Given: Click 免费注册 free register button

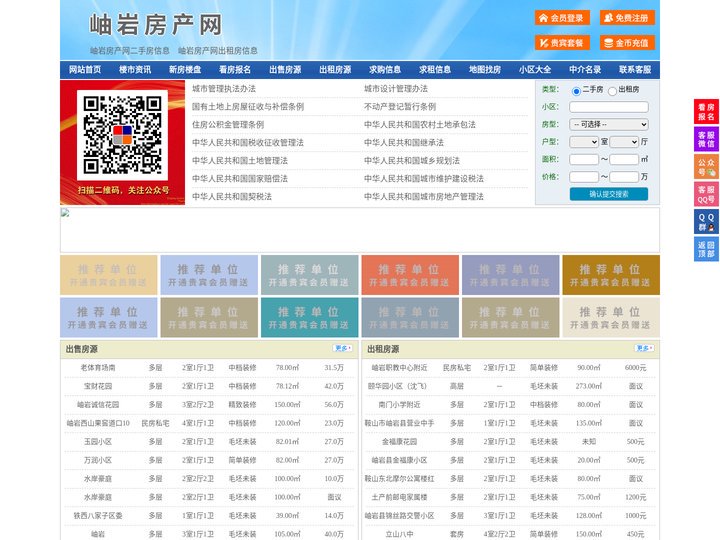Looking at the screenshot, I should click(627, 18).
